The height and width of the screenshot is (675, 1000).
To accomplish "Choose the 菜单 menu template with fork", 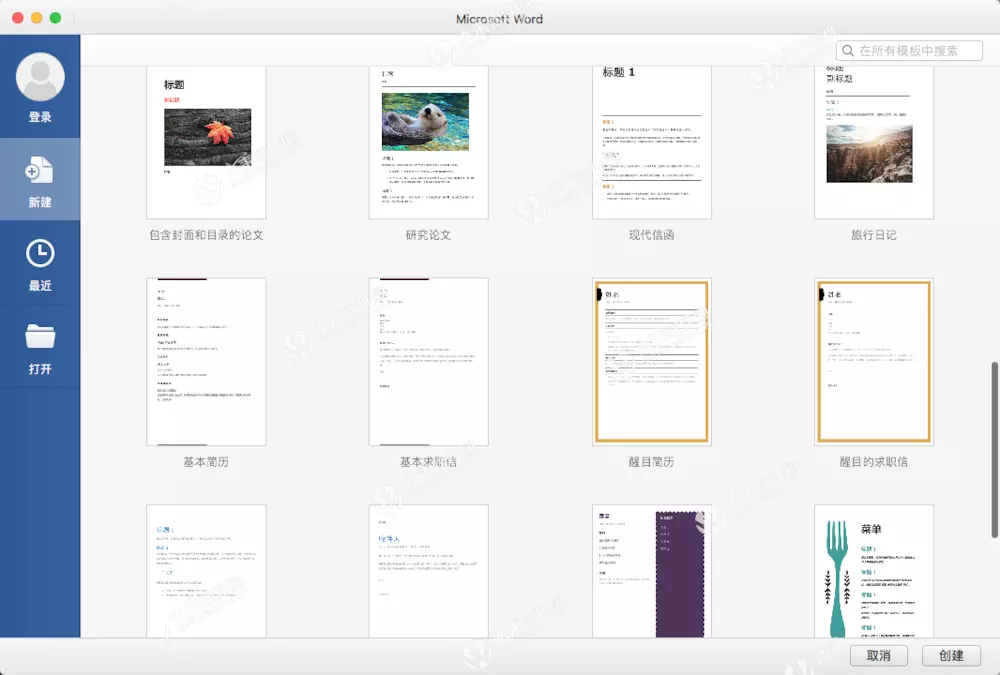I will pos(874,571).
